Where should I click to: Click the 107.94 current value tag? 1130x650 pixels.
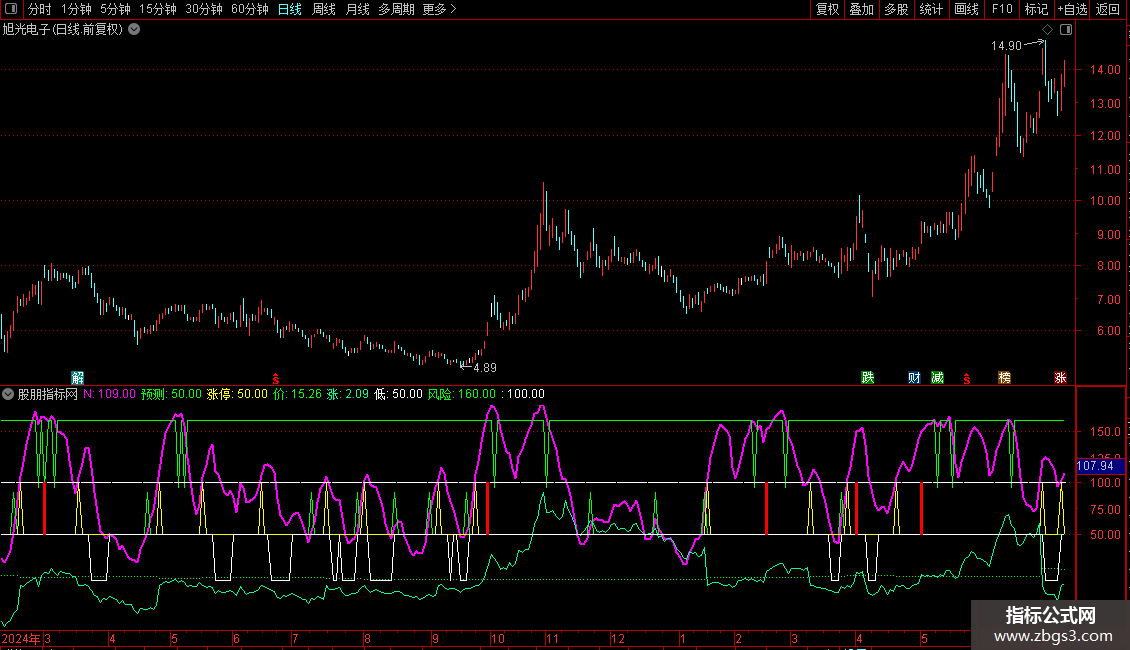point(1095,466)
